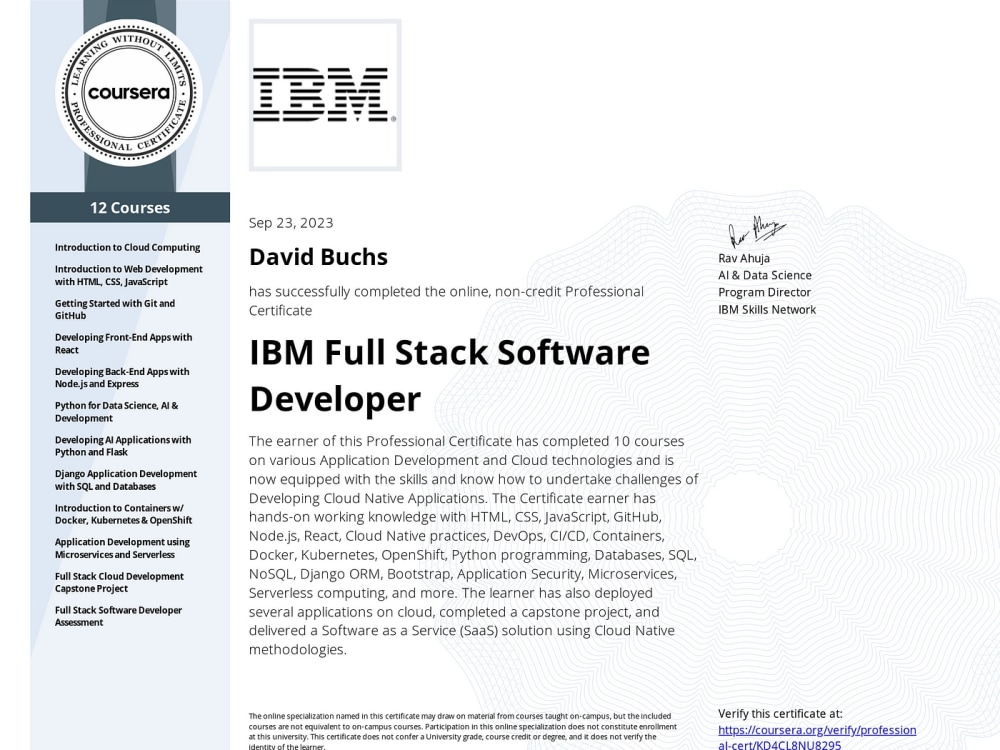This screenshot has height=750, width=1000.
Task: Select 'Django Application Development with SQL and Databases'
Action: pyautogui.click(x=126, y=480)
